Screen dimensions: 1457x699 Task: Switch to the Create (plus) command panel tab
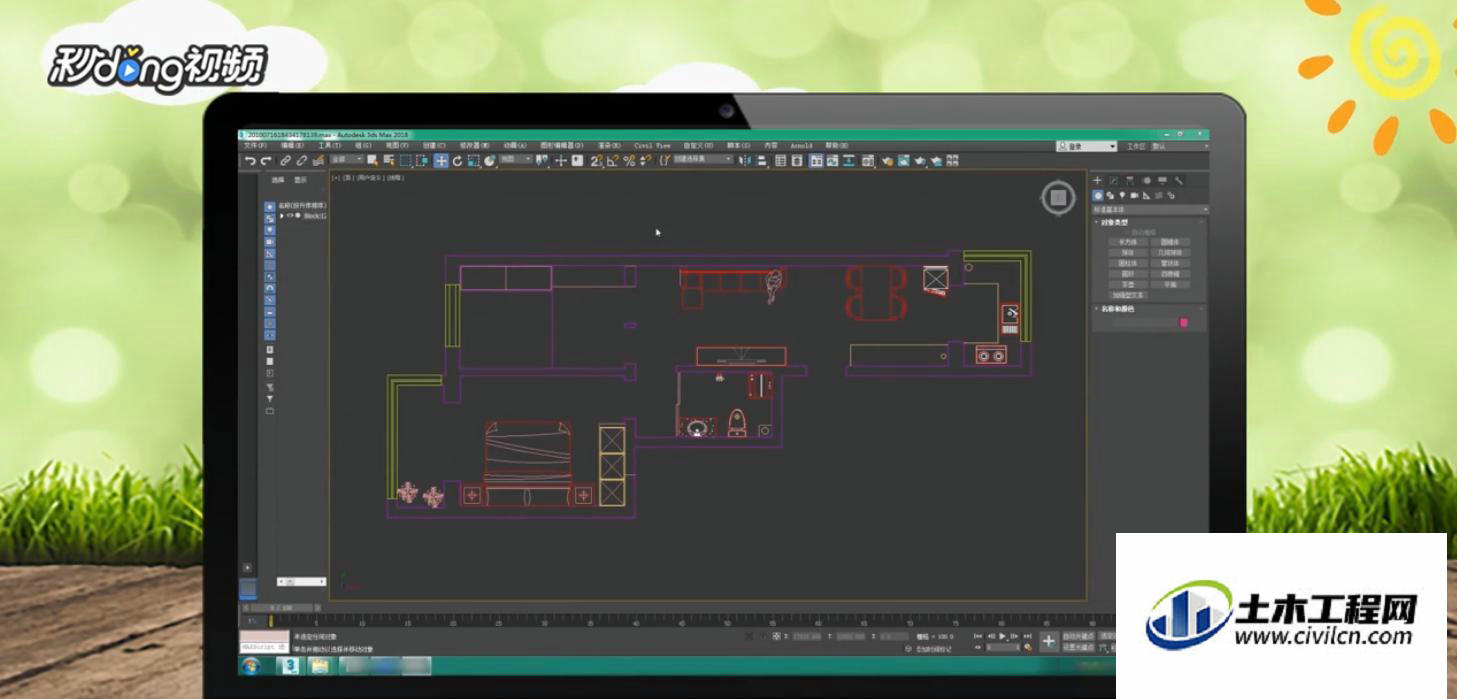pos(1097,180)
